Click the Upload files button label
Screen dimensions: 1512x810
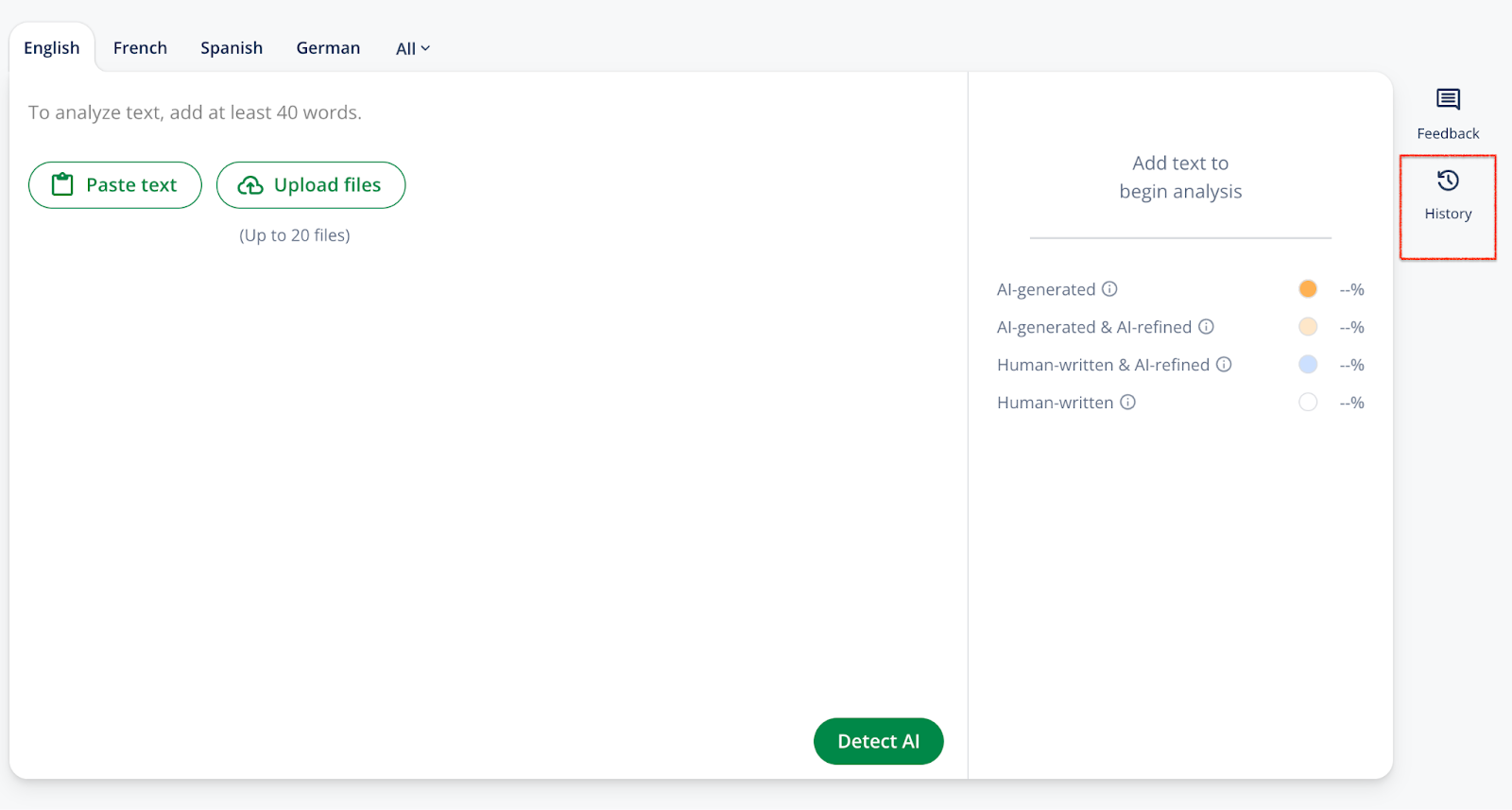coord(327,185)
